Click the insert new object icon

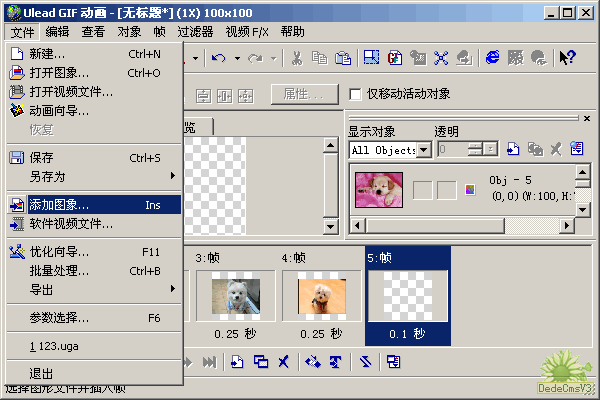coord(513,149)
